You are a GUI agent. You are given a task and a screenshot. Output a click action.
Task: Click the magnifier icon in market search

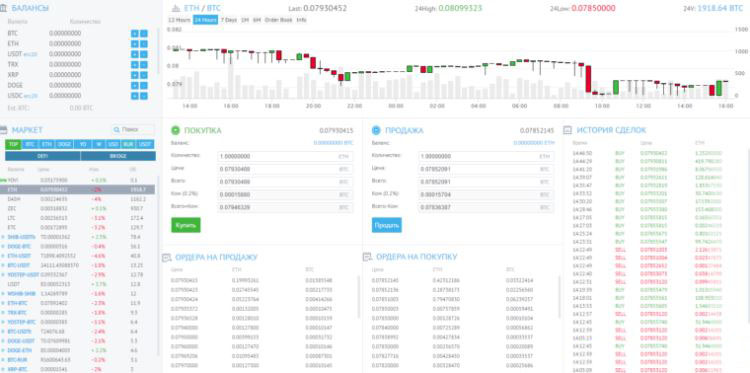point(116,130)
